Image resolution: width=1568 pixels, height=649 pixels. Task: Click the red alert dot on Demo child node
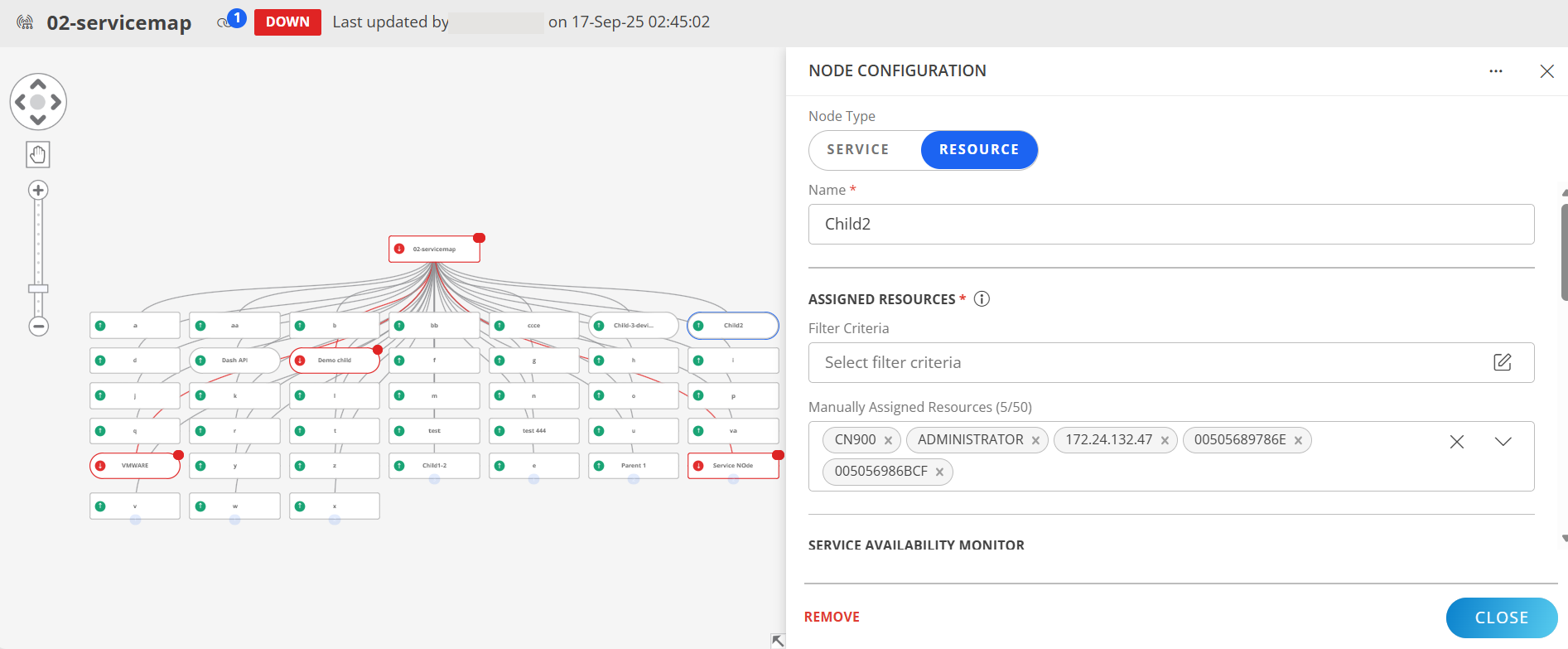tap(378, 350)
